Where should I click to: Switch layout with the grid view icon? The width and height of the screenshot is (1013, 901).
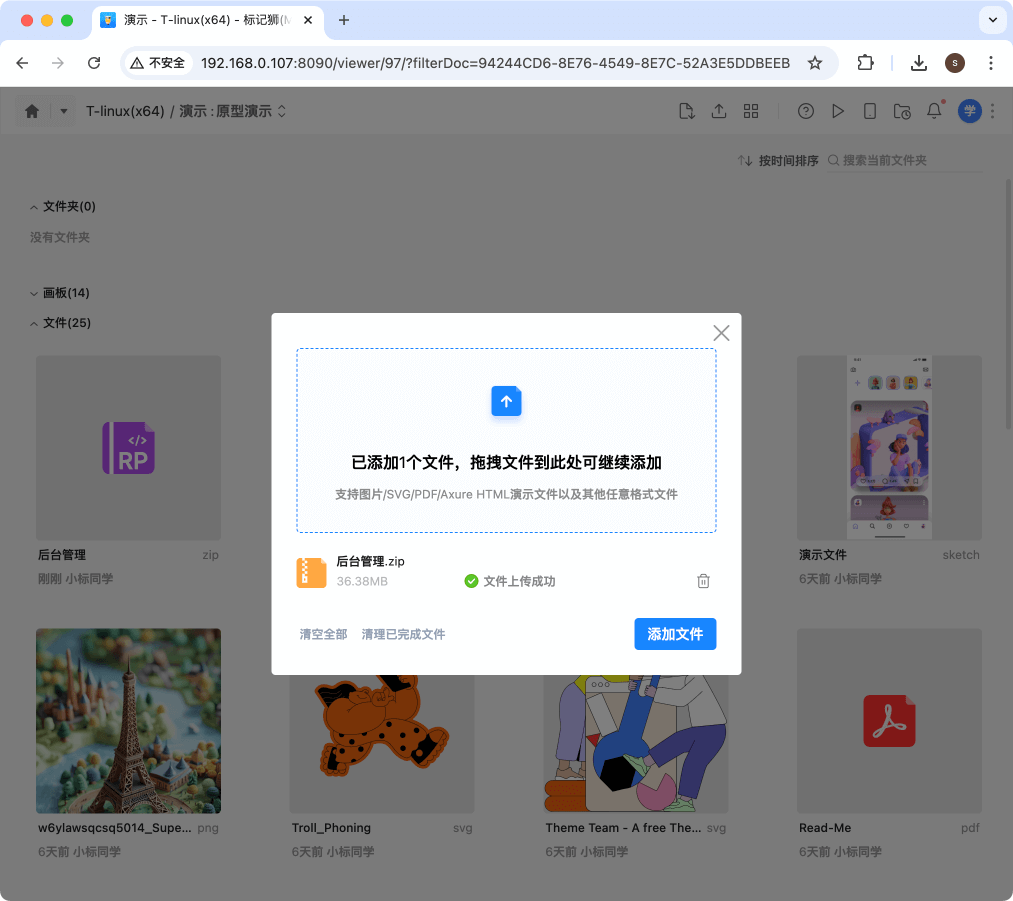pyautogui.click(x=750, y=112)
